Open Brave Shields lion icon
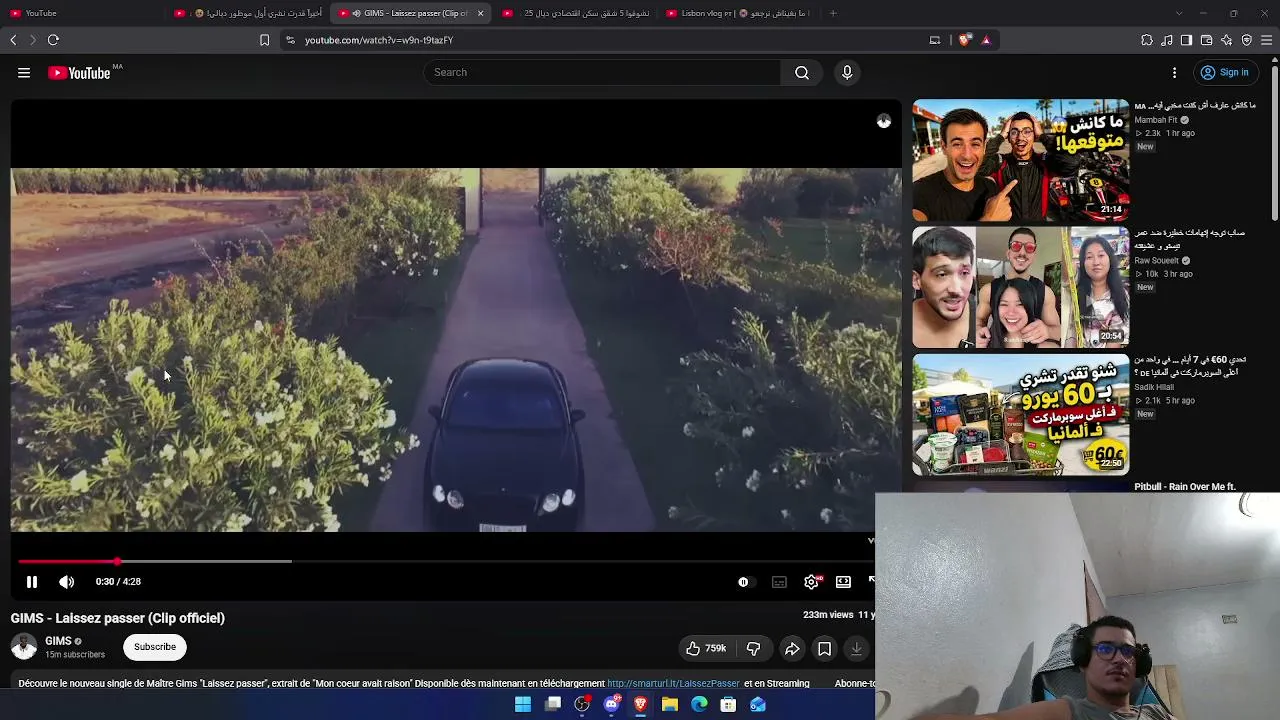Screen dimensions: 1280x720 pyautogui.click(x=964, y=40)
